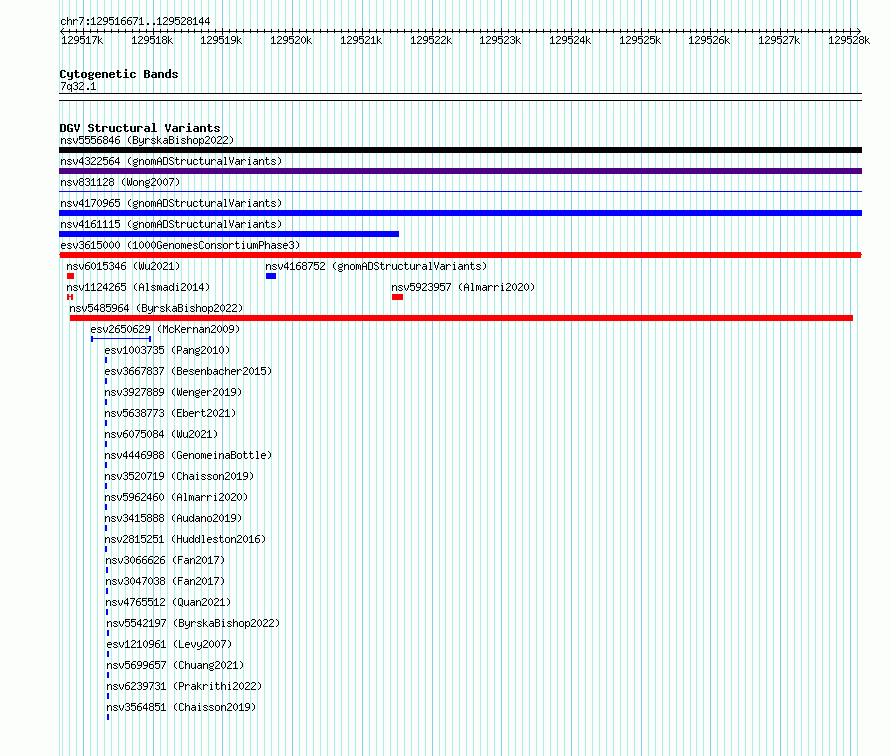Open nsv5485964 (ByrskaBishop2022) label

tap(156, 308)
